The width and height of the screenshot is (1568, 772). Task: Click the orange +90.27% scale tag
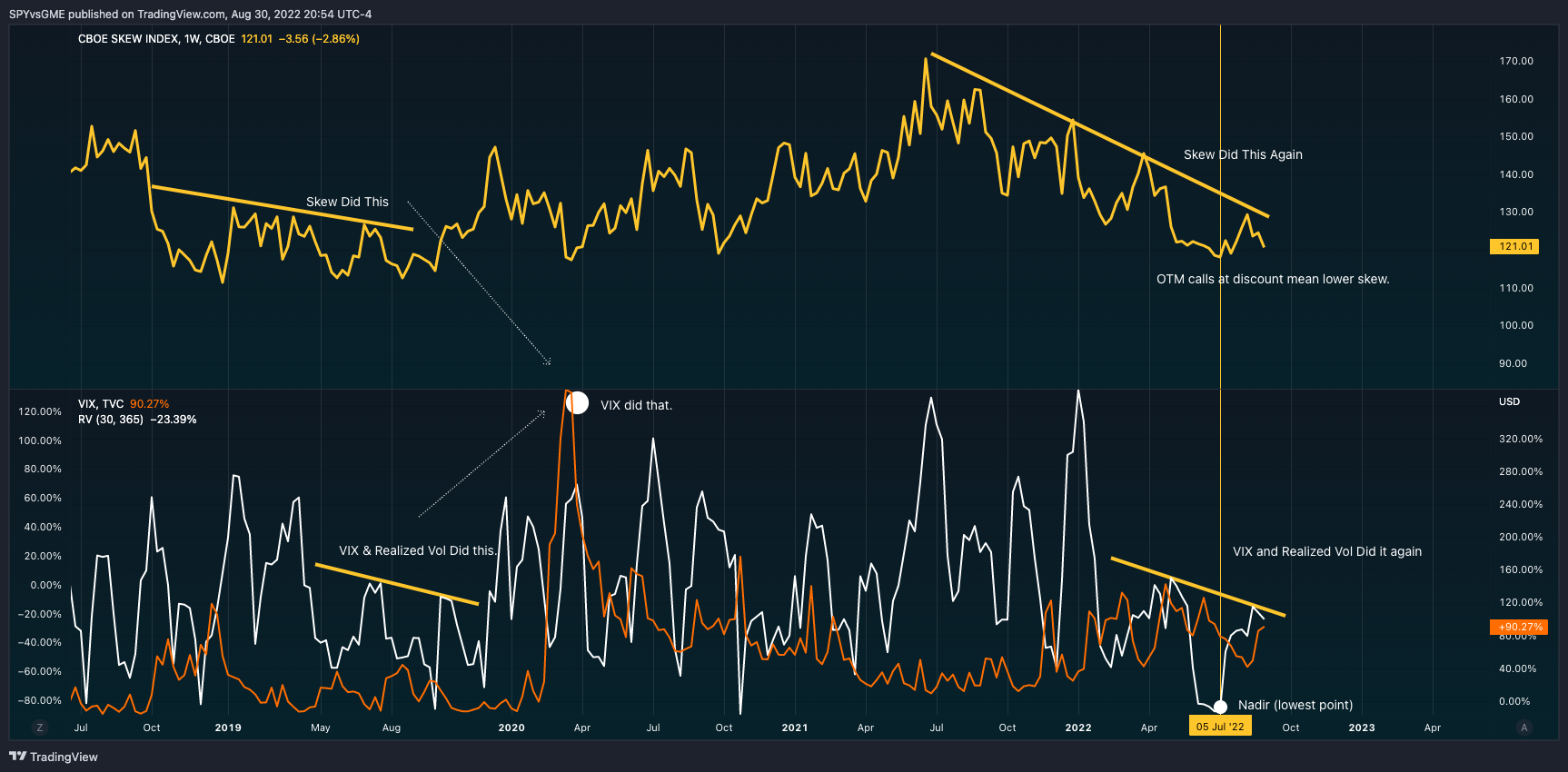pos(1518,627)
